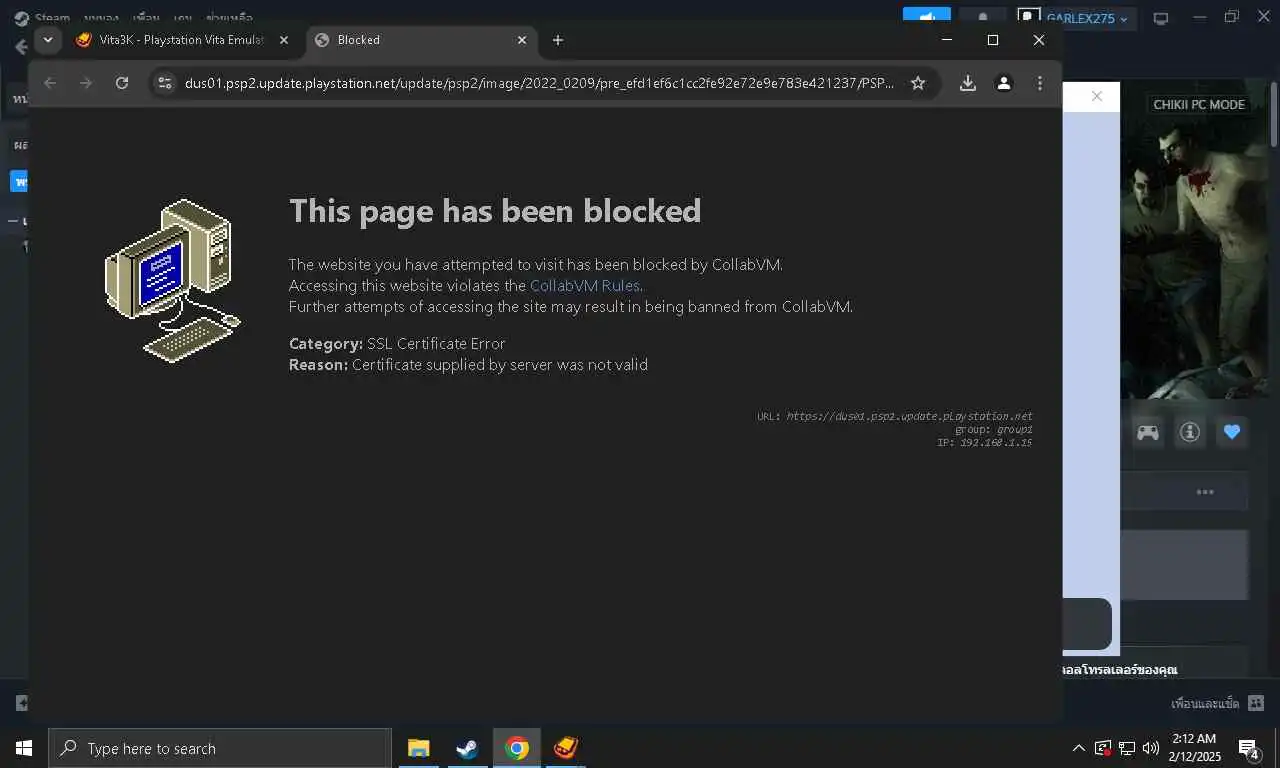This screenshot has height=768, width=1280.
Task: Switch to the Vita3K Playstation Vita Emulator tab
Action: (182, 40)
